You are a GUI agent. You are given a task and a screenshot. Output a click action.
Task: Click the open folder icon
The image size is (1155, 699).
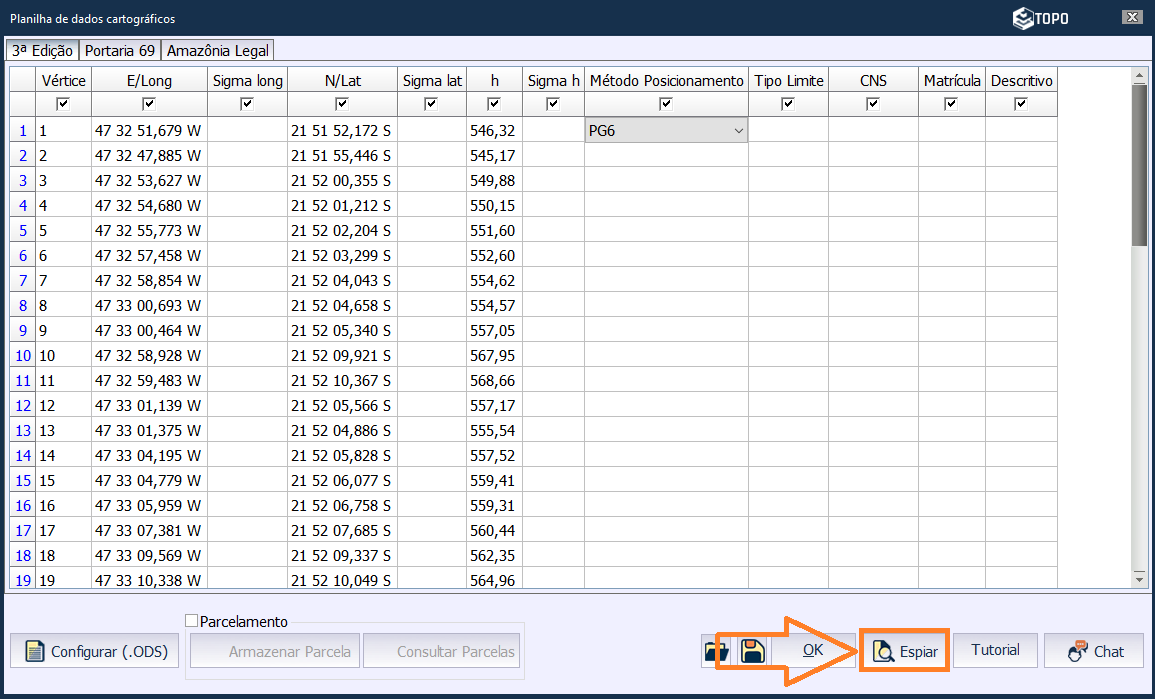[716, 652]
